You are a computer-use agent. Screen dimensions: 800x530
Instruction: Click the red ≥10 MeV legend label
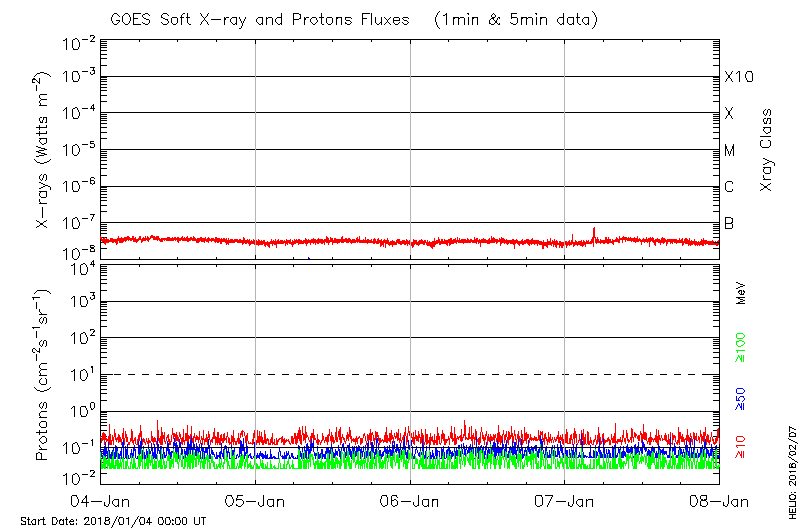pos(742,446)
